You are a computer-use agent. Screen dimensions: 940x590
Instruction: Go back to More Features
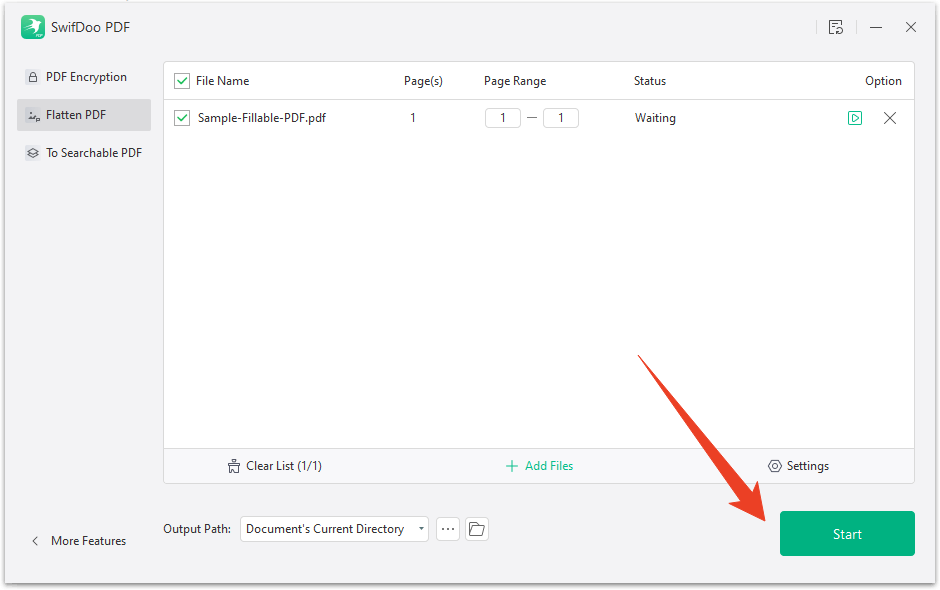pyautogui.click(x=79, y=541)
